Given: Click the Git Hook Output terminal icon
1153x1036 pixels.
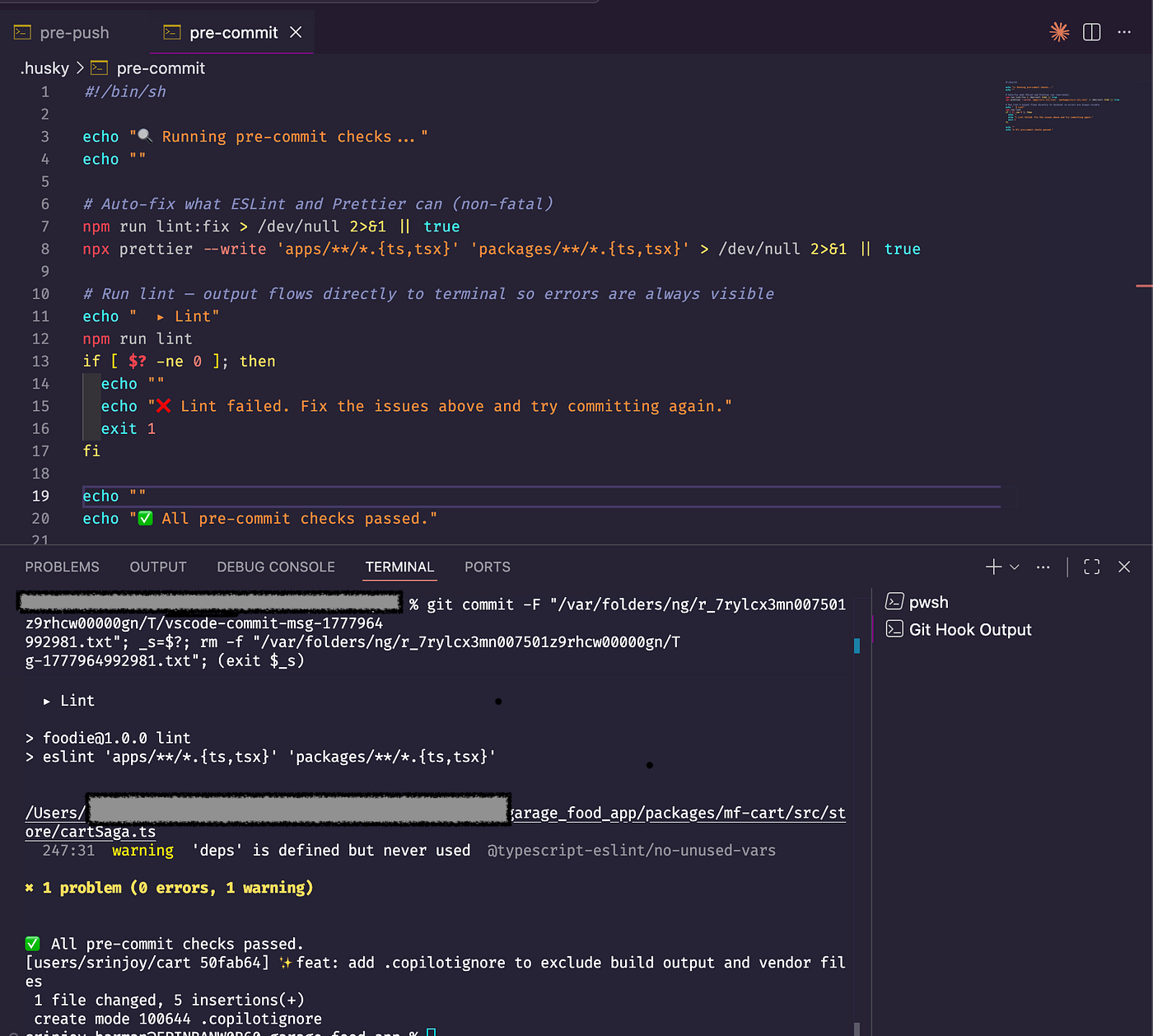Looking at the screenshot, I should click(x=894, y=629).
